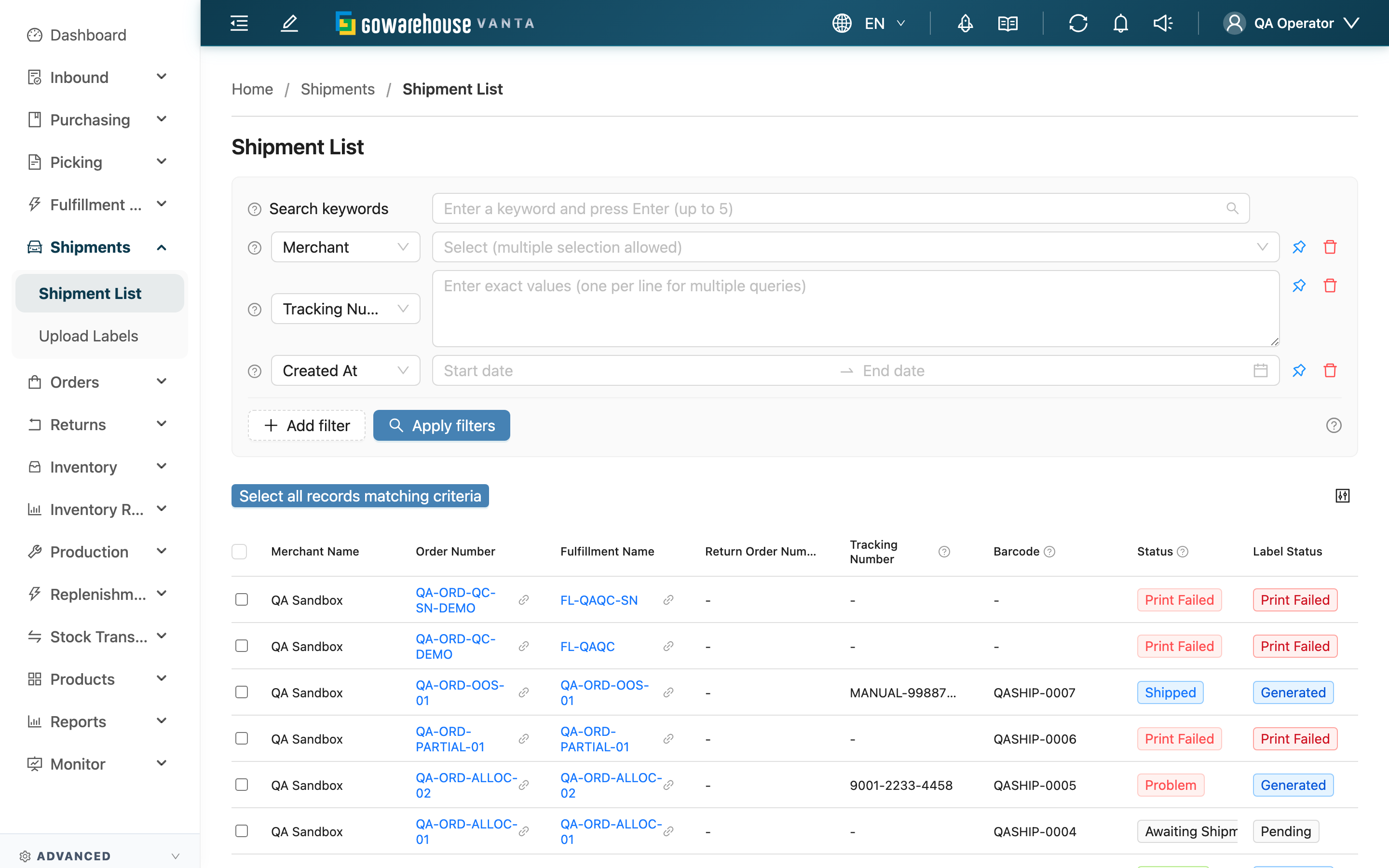Click the refresh sync icon
The height and width of the screenshot is (868, 1389).
(1078, 23)
